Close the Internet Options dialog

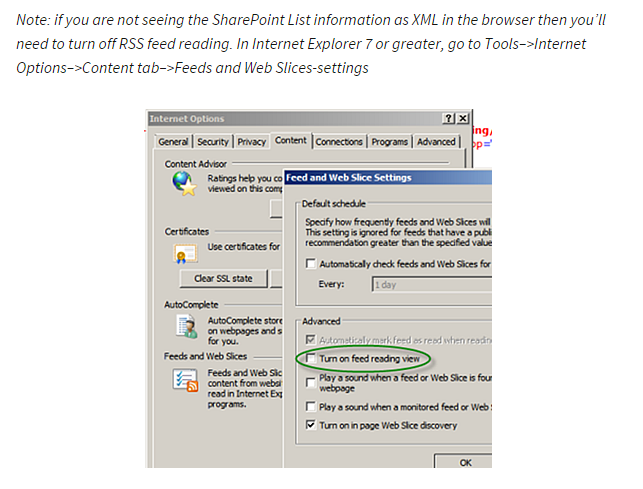tap(463, 119)
